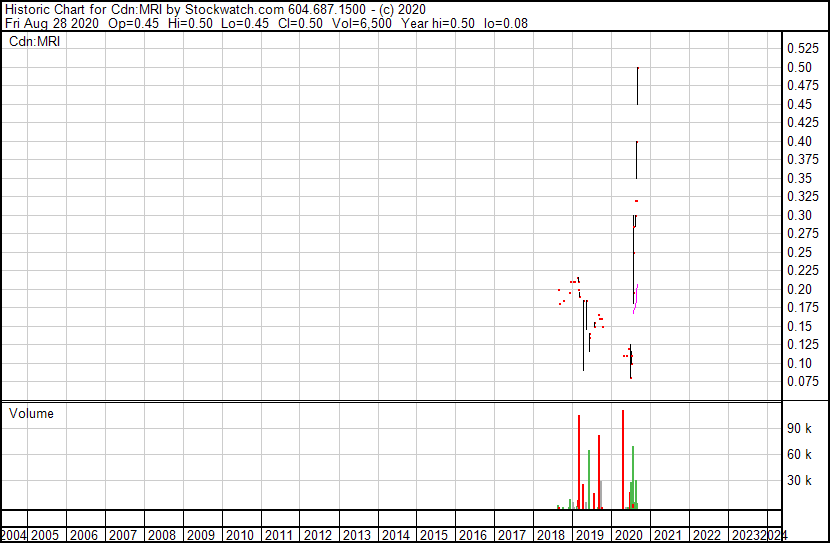Click the 2021 year label on time axis
This screenshot has height=543, width=830.
click(667, 535)
